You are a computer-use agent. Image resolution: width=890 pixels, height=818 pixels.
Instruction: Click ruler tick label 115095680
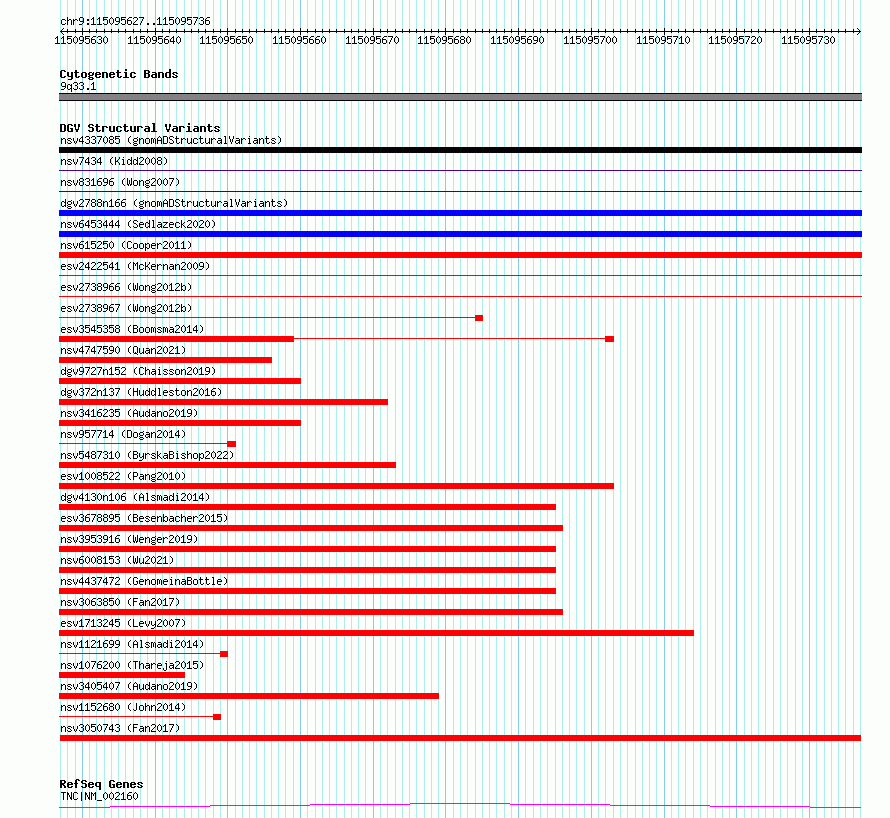tap(444, 40)
